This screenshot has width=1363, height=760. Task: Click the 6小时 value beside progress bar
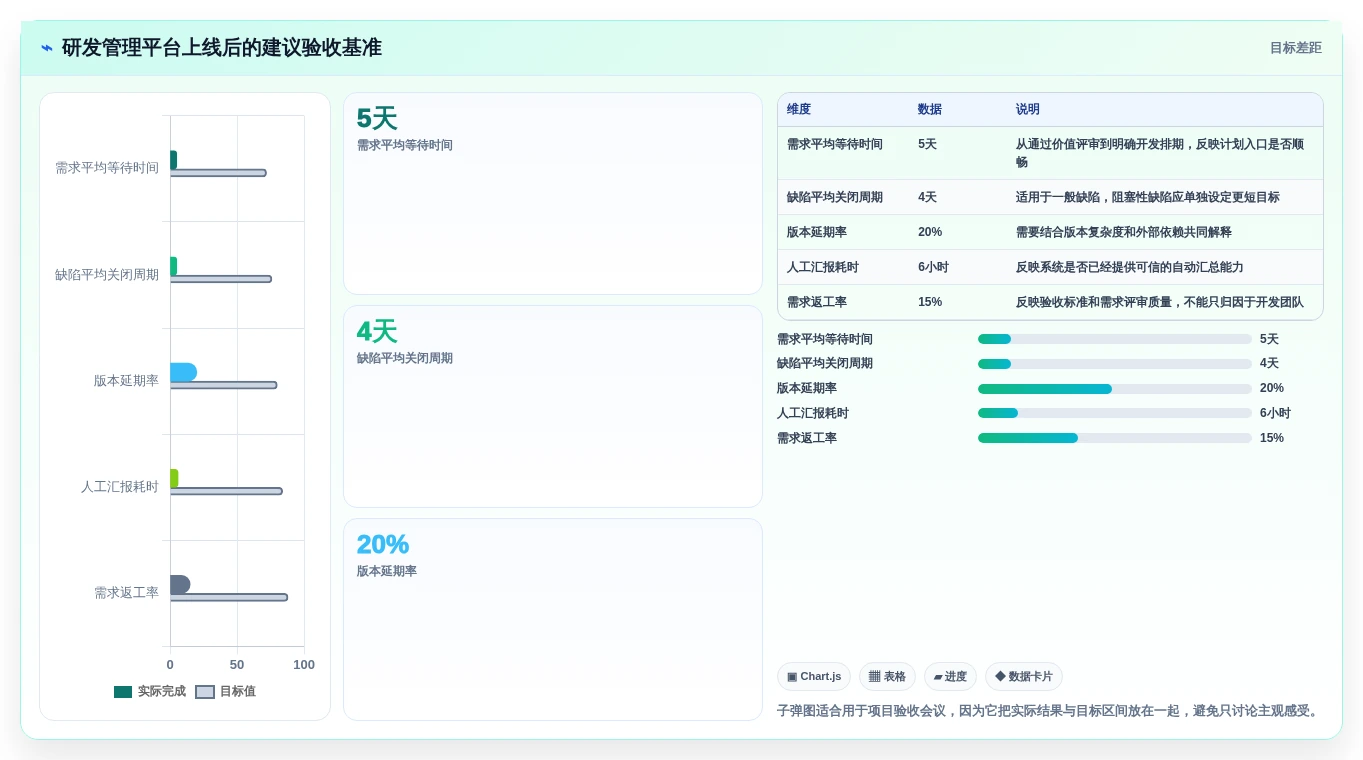[1275, 413]
